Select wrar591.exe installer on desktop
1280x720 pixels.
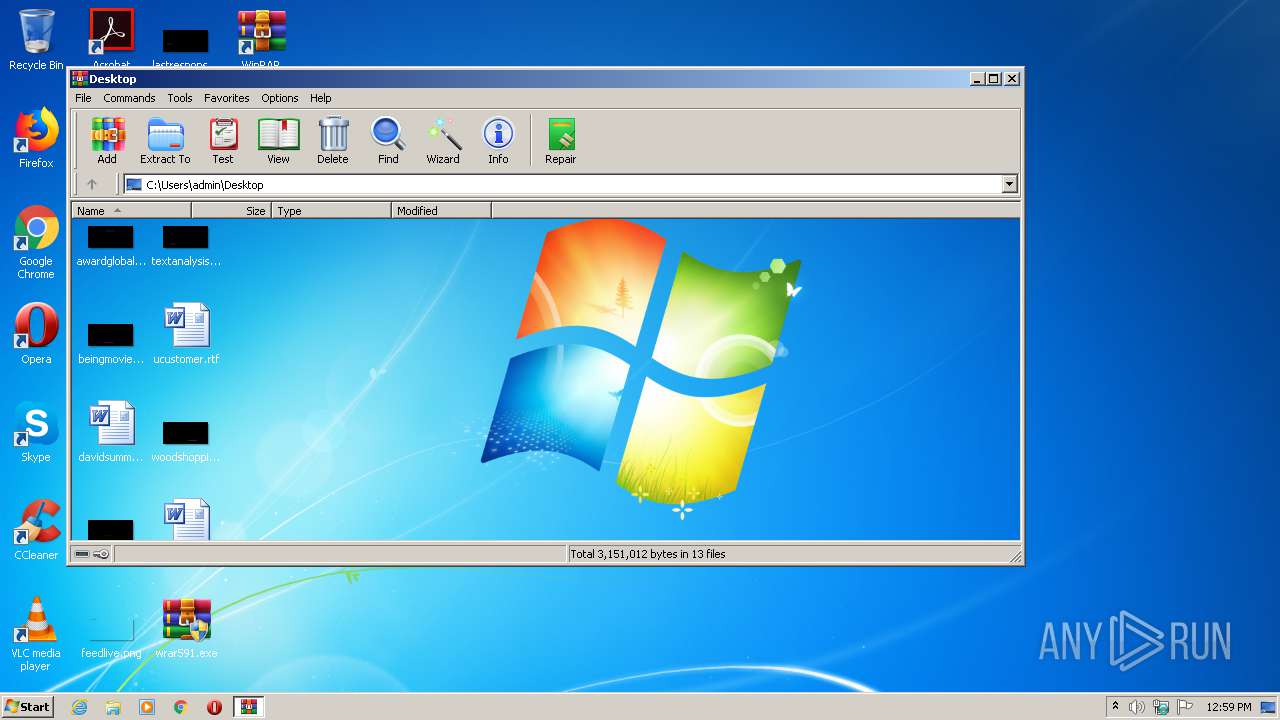[186, 629]
